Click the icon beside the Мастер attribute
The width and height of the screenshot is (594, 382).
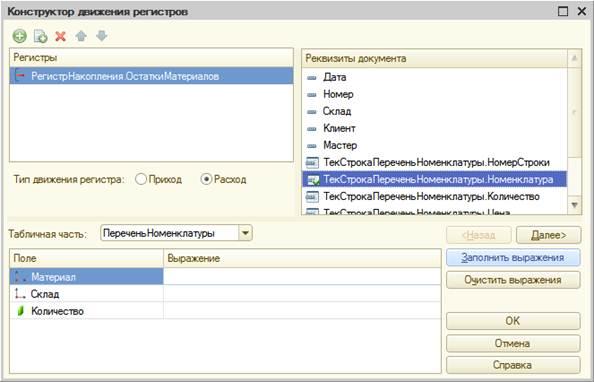click(312, 146)
